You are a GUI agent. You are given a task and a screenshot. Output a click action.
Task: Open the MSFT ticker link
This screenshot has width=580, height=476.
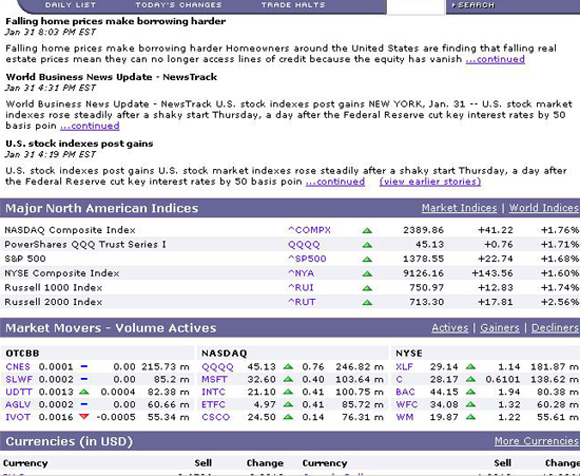click(x=215, y=379)
